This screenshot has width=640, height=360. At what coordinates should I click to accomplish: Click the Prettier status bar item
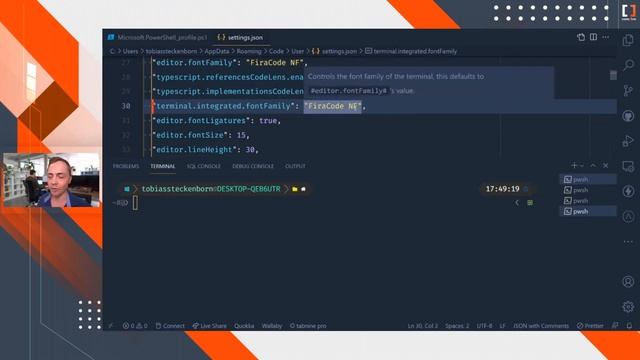point(590,326)
